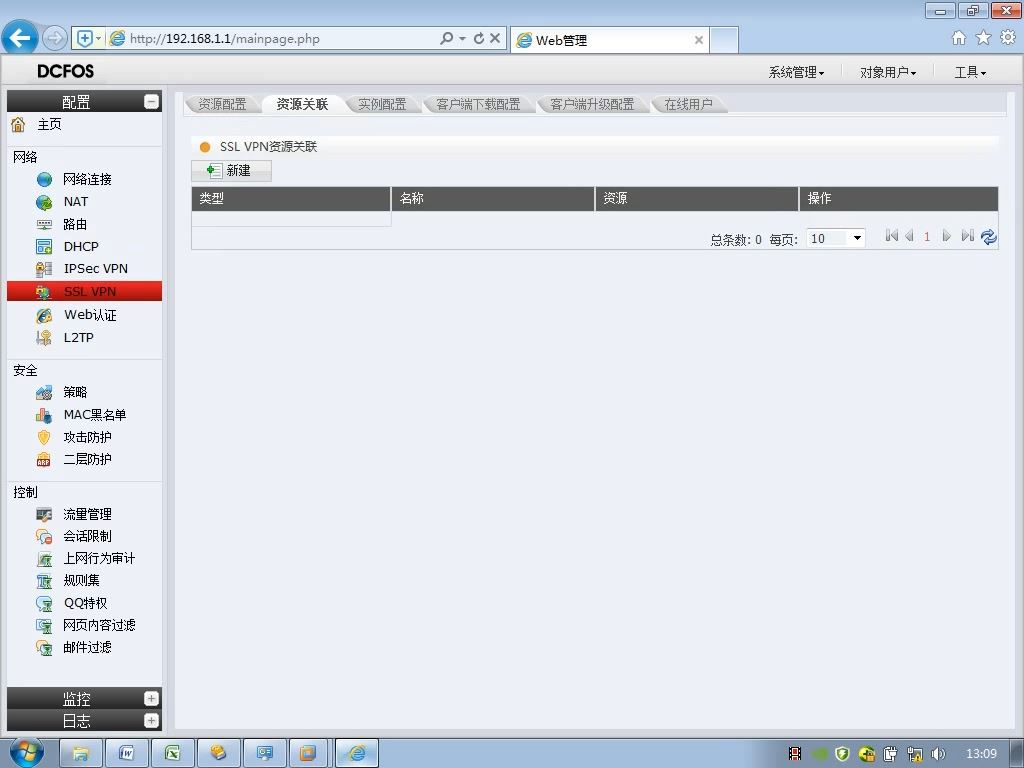Click the 二层防护 ARP icon
Screen dimensions: 1024x768
[x=44, y=459]
